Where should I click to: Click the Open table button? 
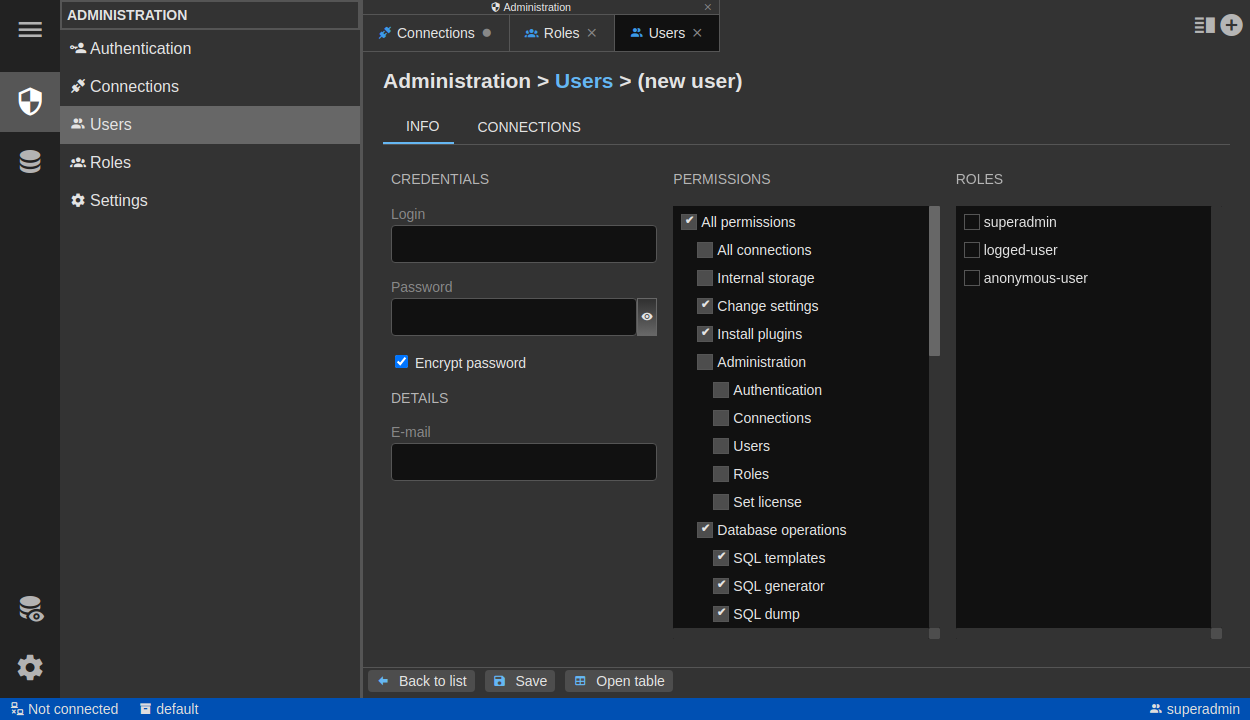(619, 681)
